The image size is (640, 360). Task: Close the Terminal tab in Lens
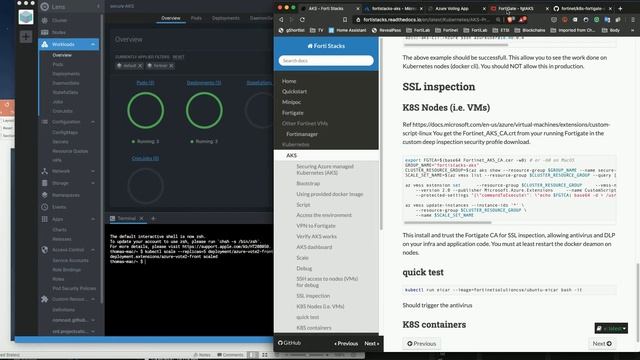(x=142, y=218)
